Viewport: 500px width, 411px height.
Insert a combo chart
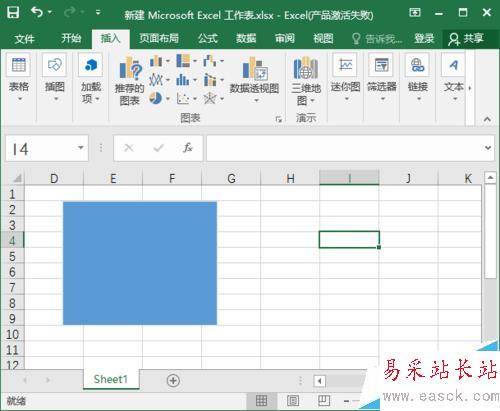pyautogui.click(x=213, y=80)
